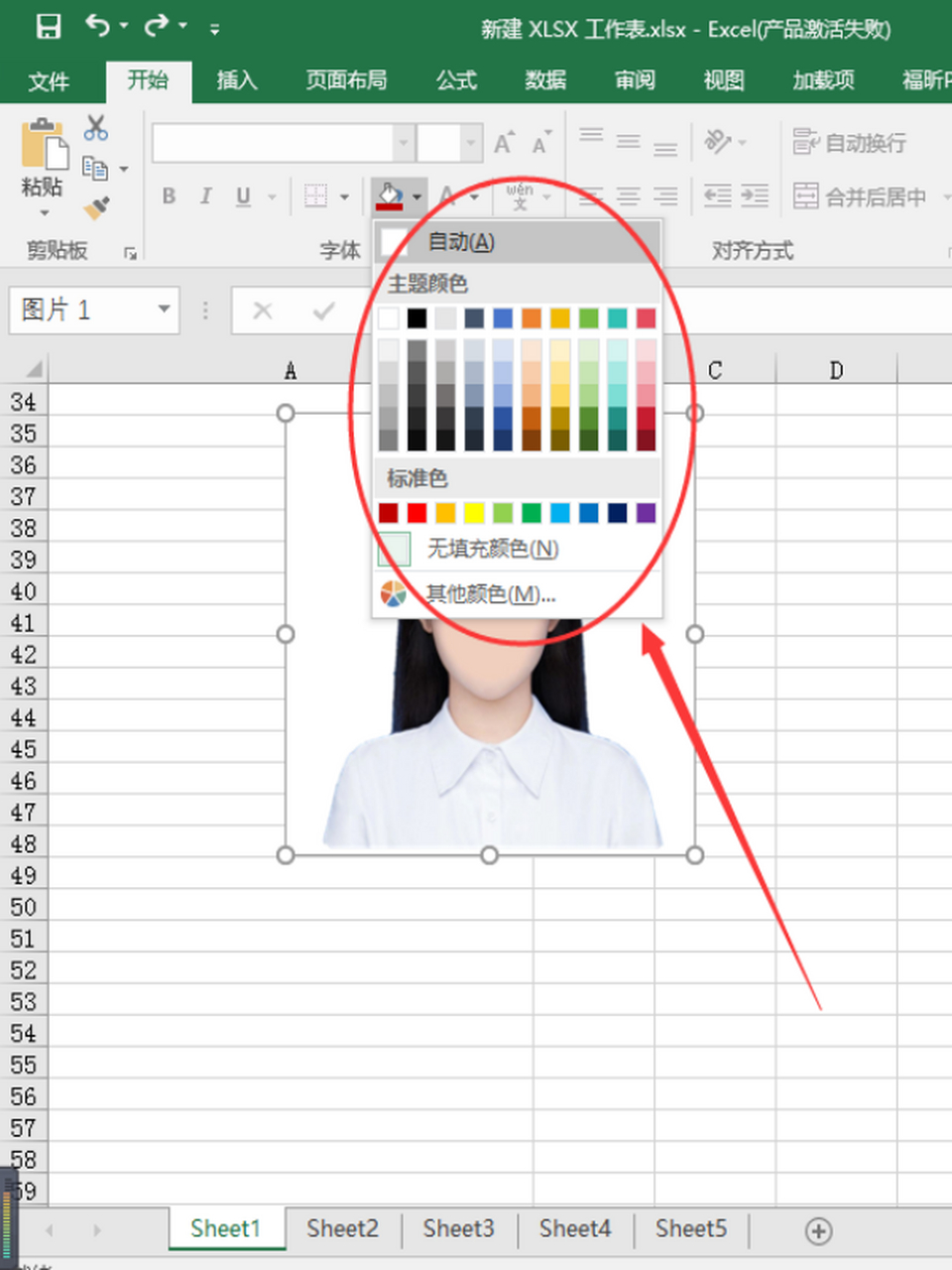Image resolution: width=952 pixels, height=1270 pixels.
Task: Toggle Underline formatting
Action: [x=243, y=196]
